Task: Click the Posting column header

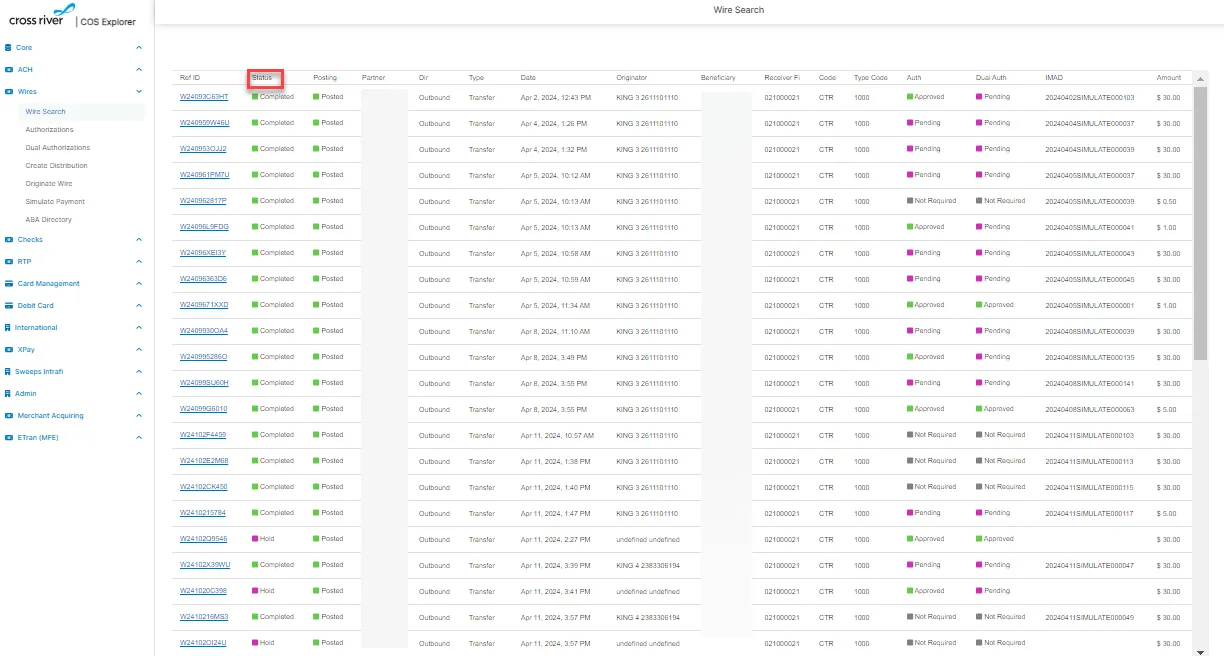Action: tap(325, 78)
